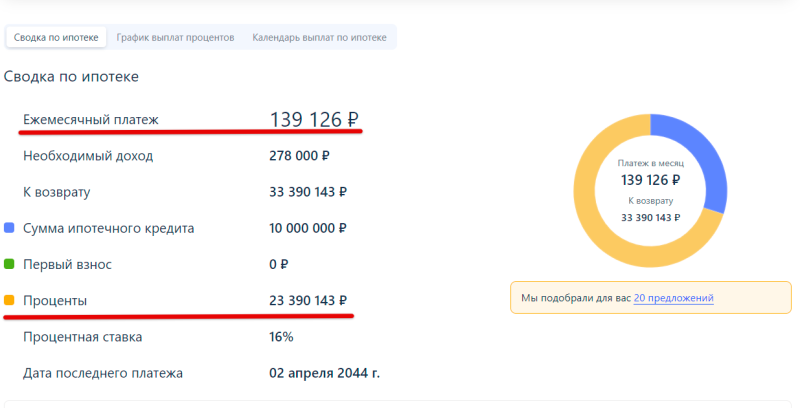
Task: Click the 278 000 ₽ required income value
Action: (299, 156)
